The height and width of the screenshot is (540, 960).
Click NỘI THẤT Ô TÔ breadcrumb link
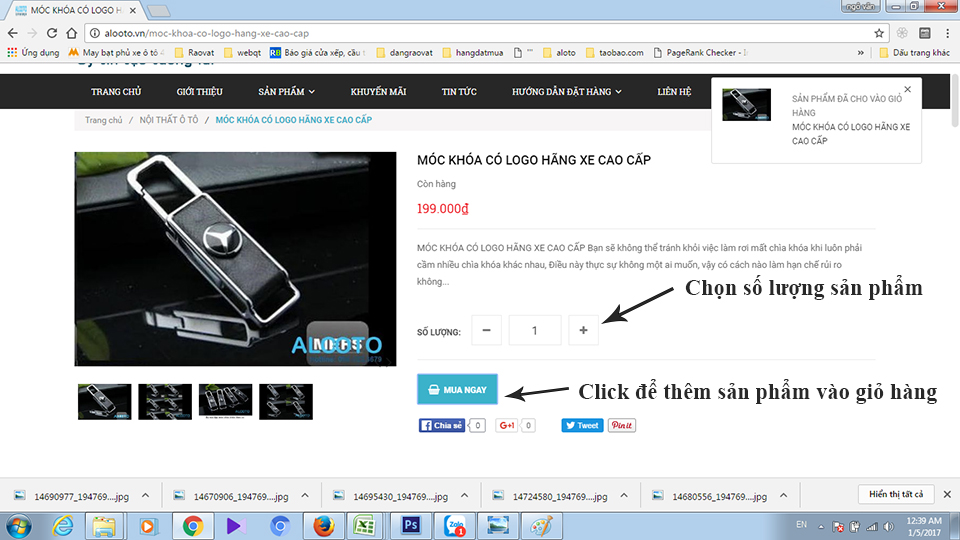[169, 120]
